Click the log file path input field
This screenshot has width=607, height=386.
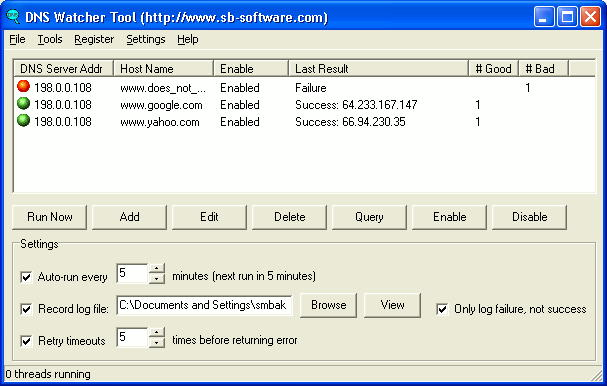coord(204,305)
